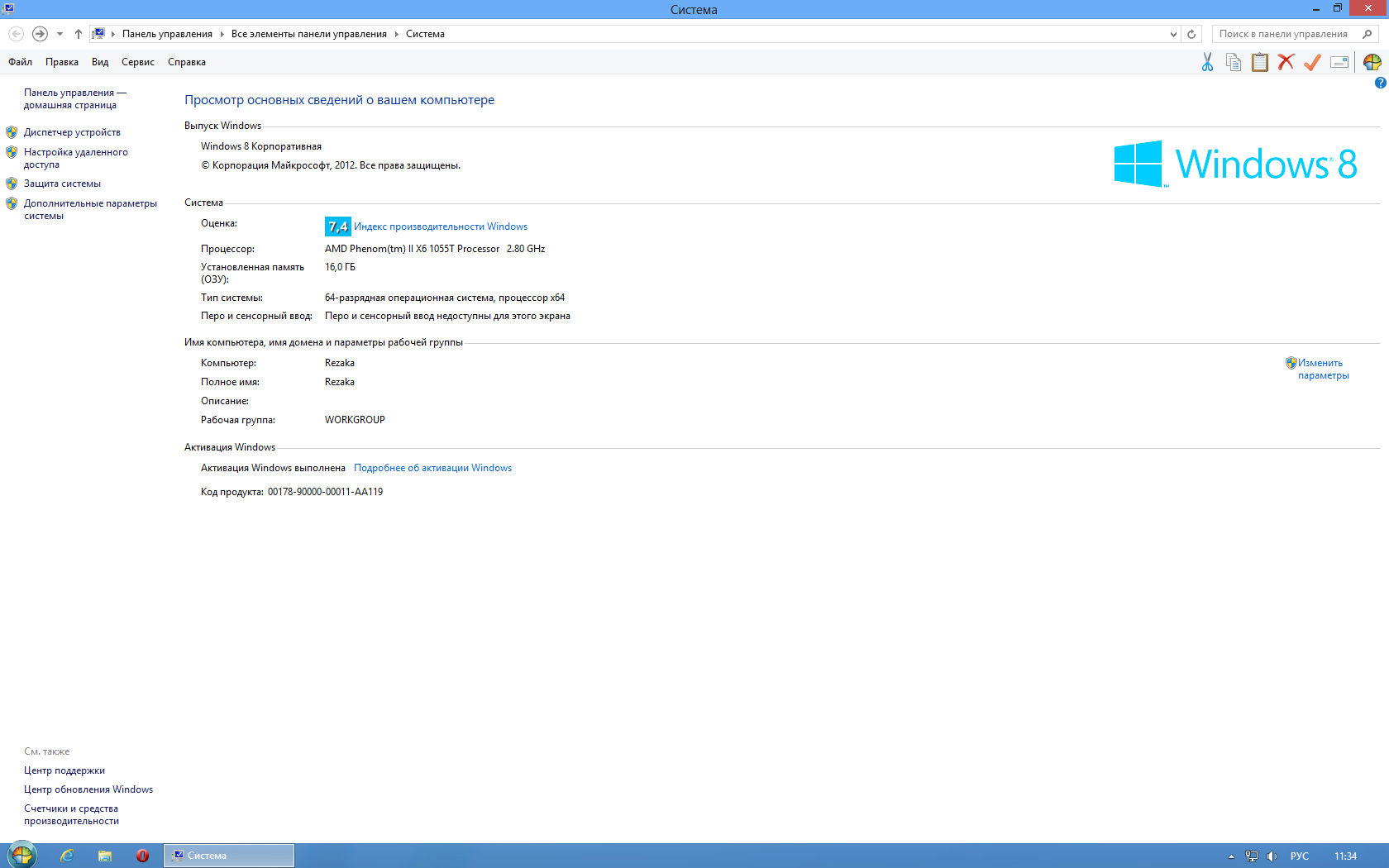Click Изменить параметры link
The width and height of the screenshot is (1389, 868).
click(1322, 369)
